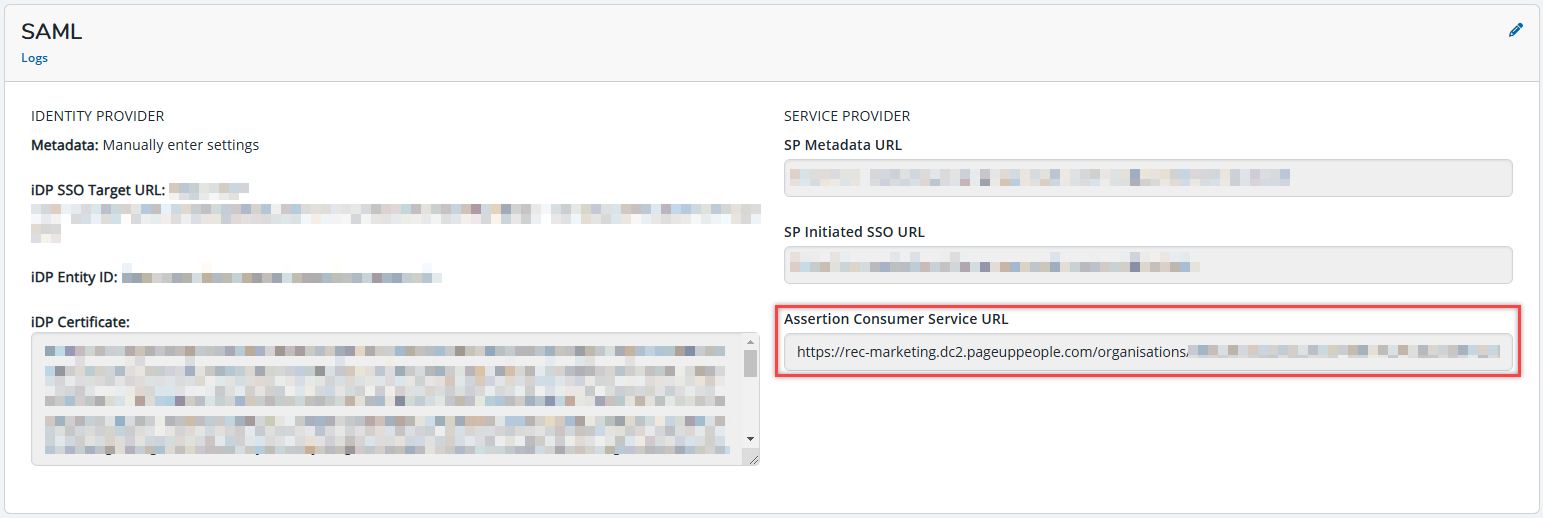
Task: Click the iDP Certificate label
Action: click(x=81, y=321)
